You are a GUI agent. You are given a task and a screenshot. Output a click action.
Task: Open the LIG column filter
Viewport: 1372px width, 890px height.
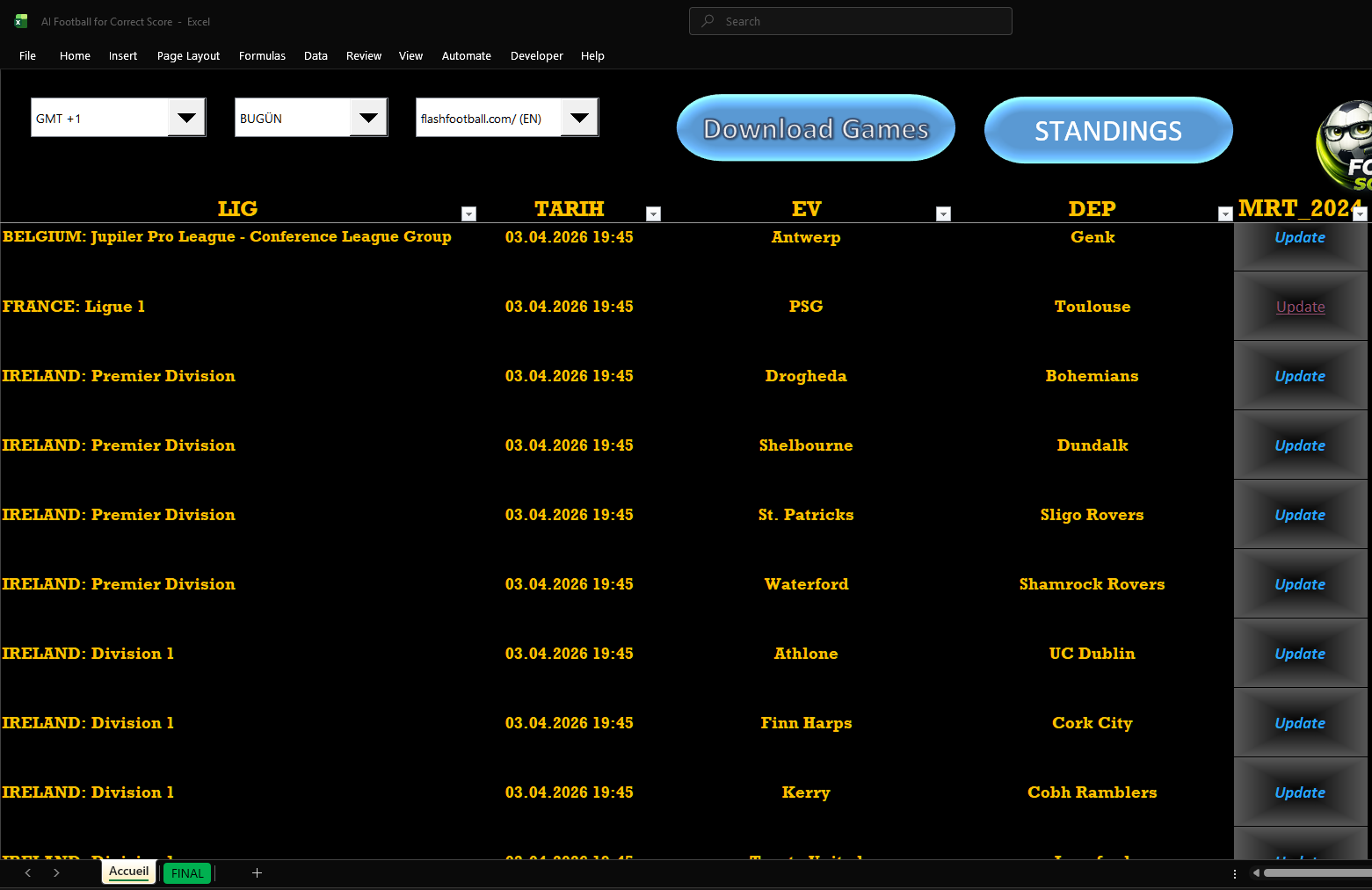(x=468, y=213)
